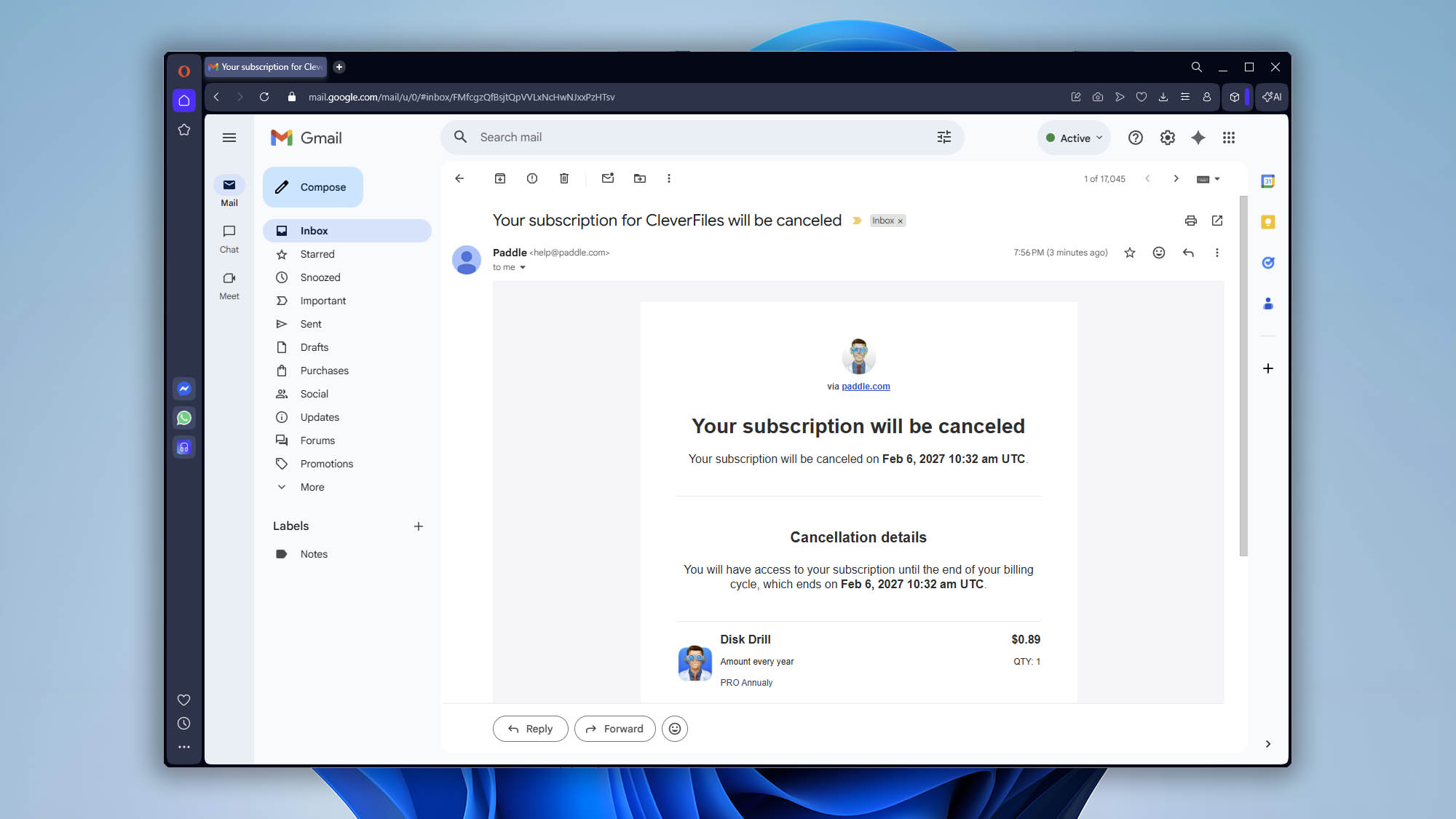Switch to the Chat section

tap(229, 239)
